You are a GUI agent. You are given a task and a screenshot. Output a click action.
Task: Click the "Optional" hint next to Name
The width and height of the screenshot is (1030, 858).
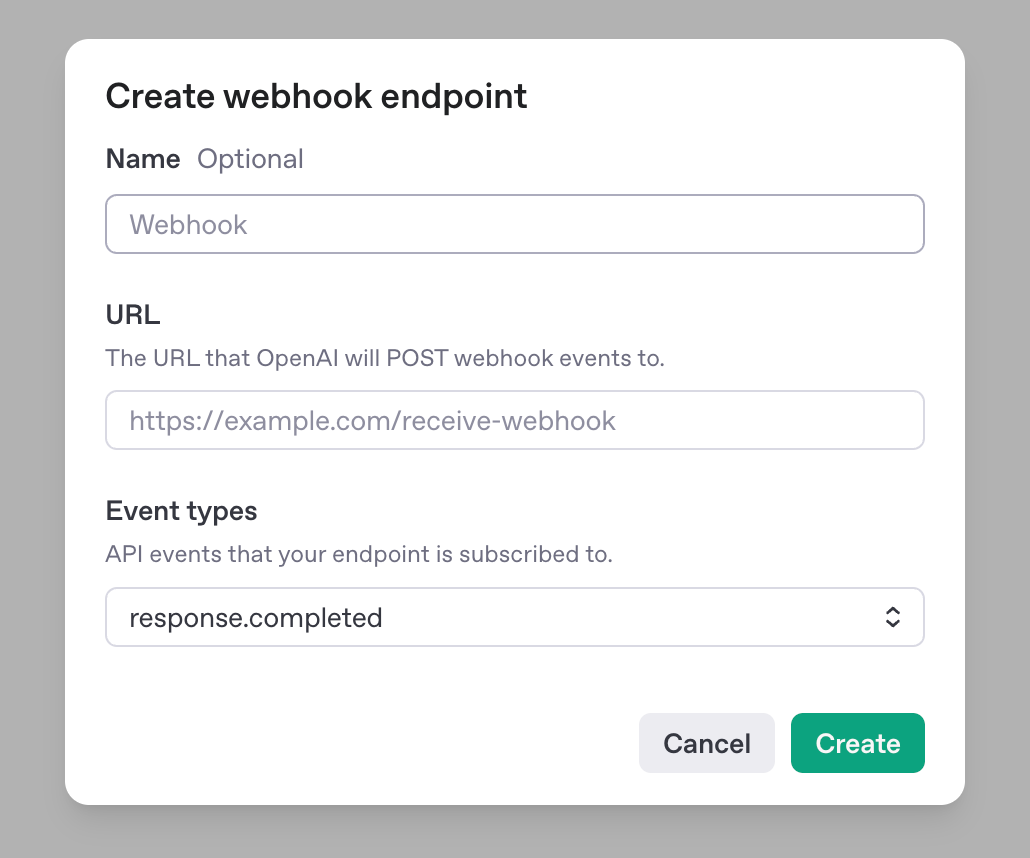(x=250, y=160)
